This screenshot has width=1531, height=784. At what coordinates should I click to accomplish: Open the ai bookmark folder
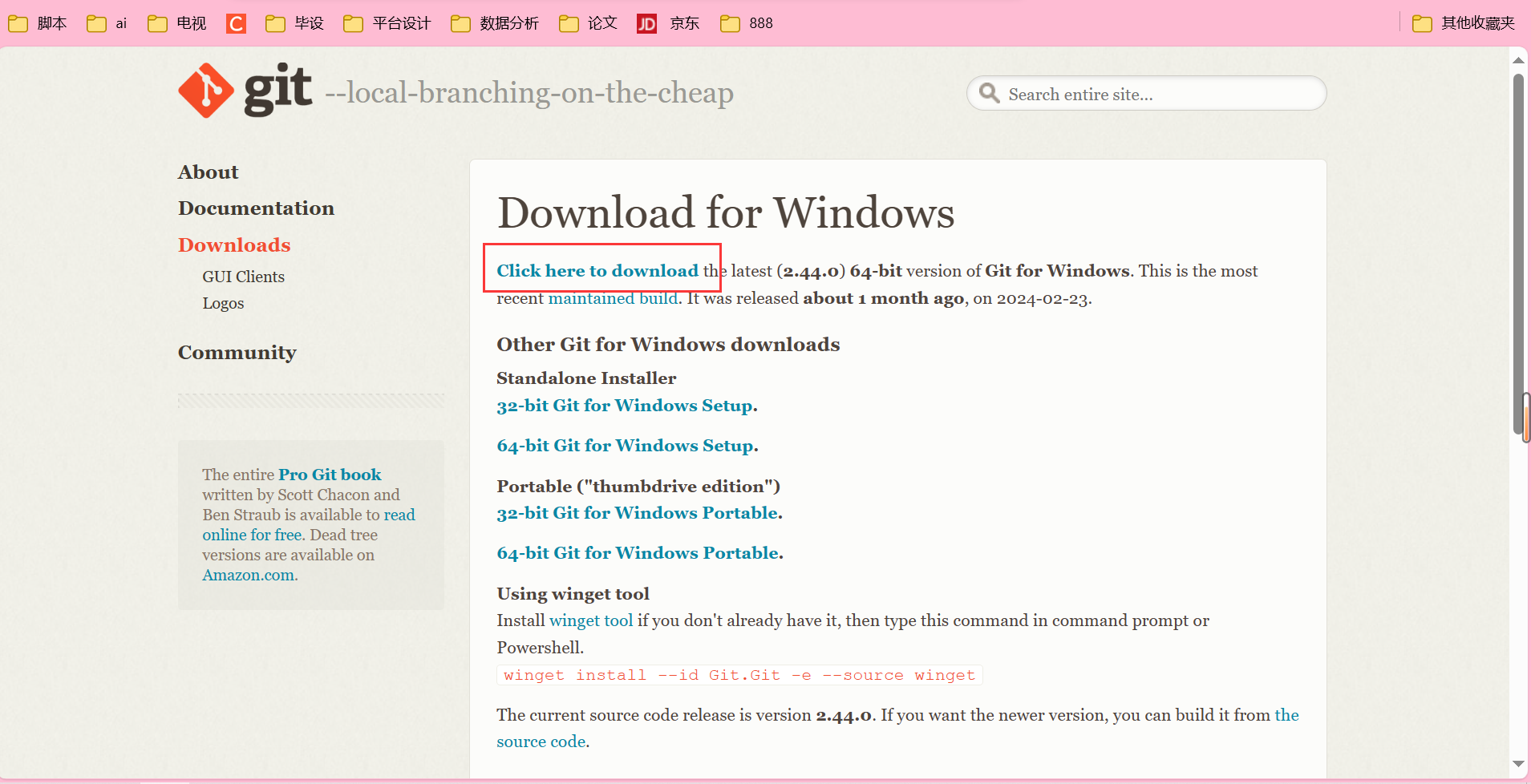point(107,23)
